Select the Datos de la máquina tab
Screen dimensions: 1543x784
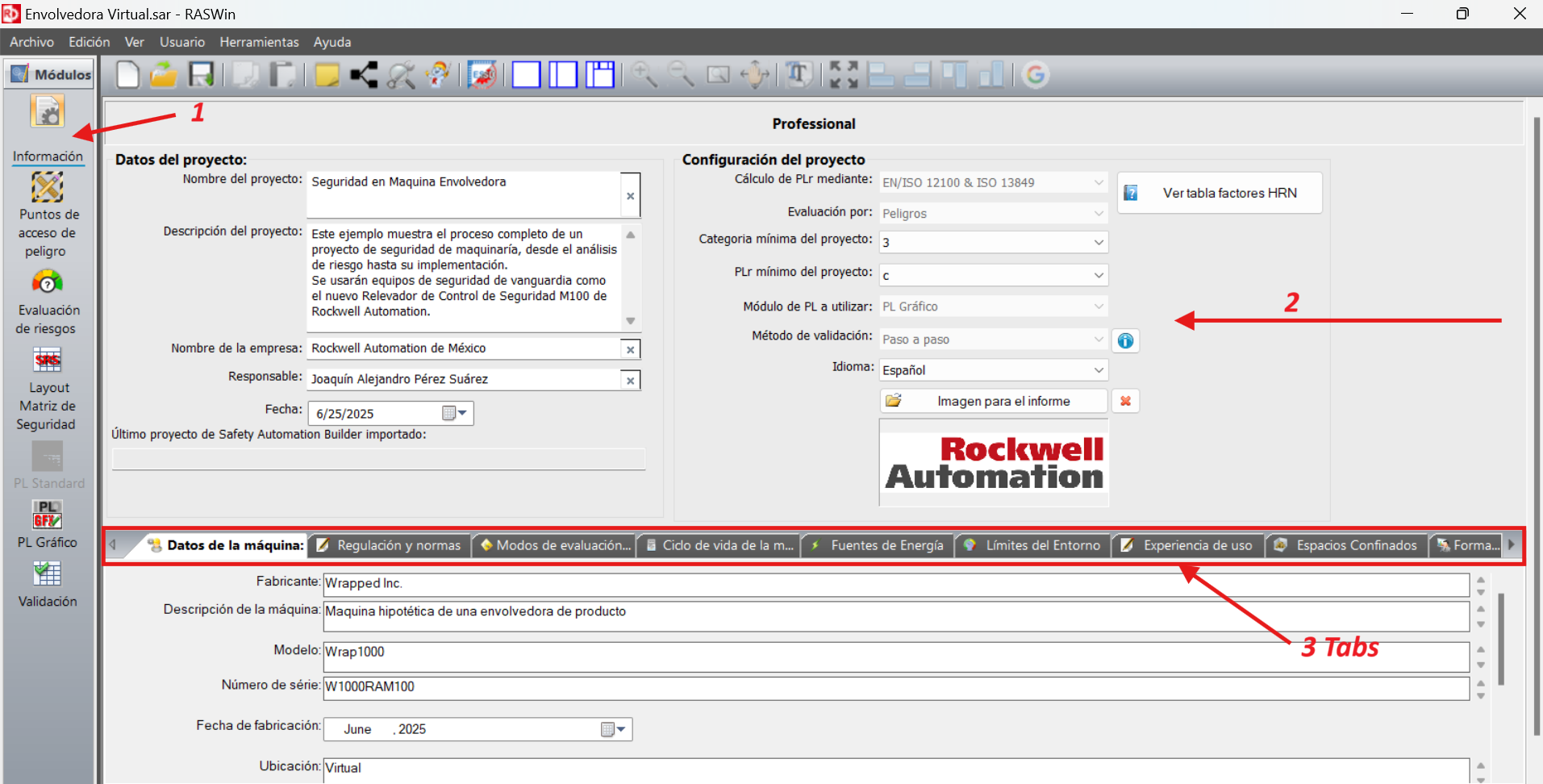tap(226, 545)
